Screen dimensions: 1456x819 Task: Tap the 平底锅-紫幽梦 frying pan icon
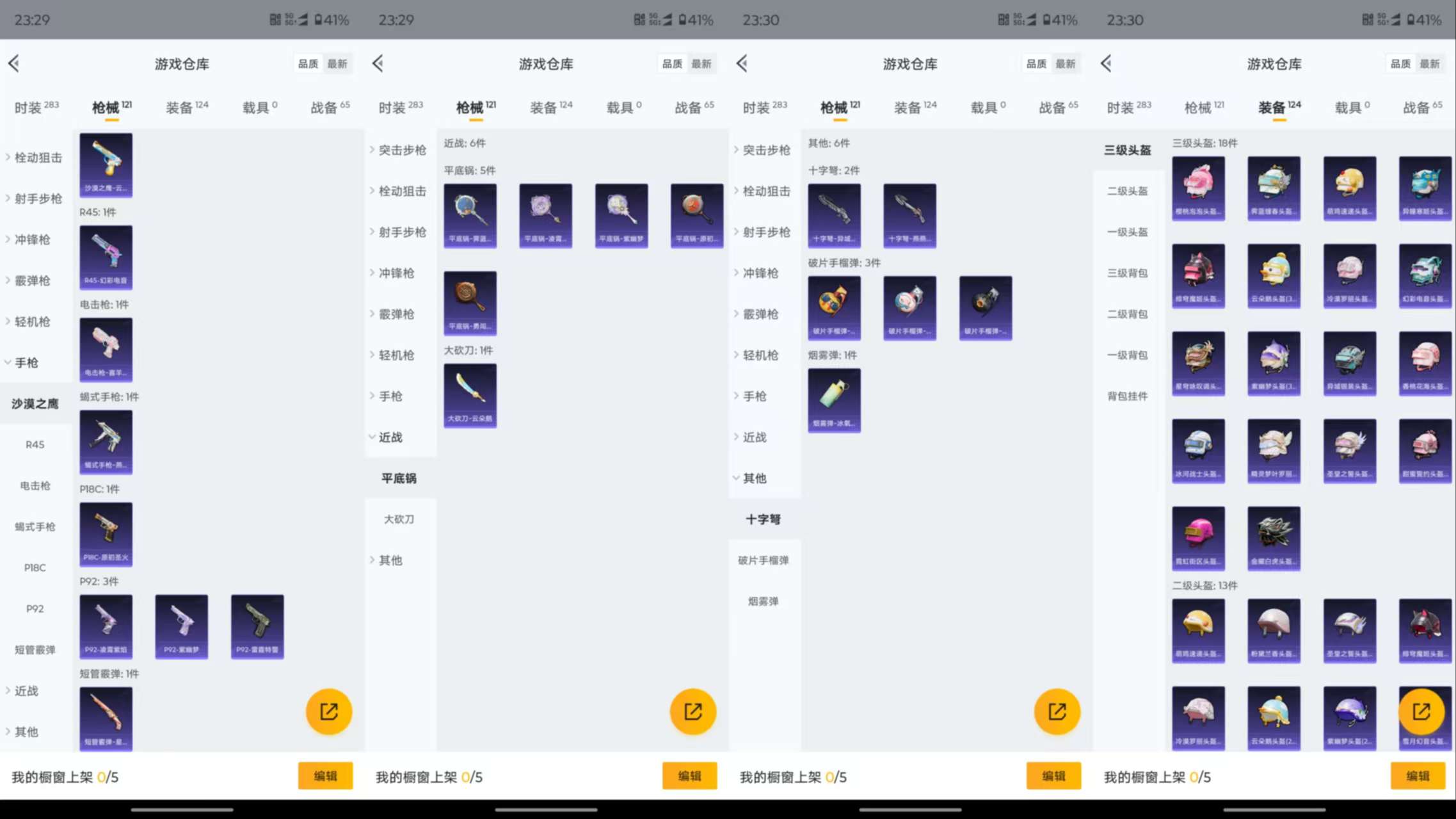(x=621, y=216)
